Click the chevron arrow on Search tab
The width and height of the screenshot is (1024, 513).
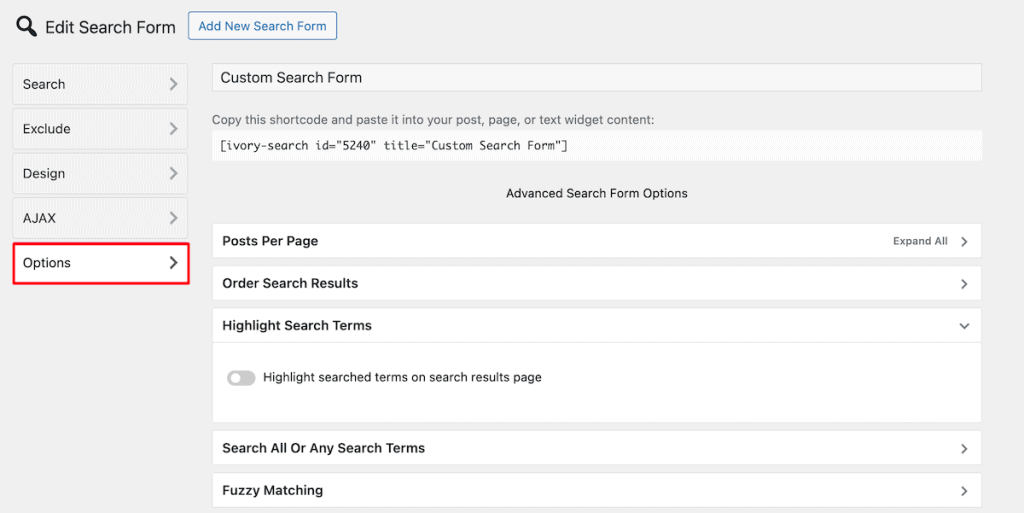pos(174,84)
